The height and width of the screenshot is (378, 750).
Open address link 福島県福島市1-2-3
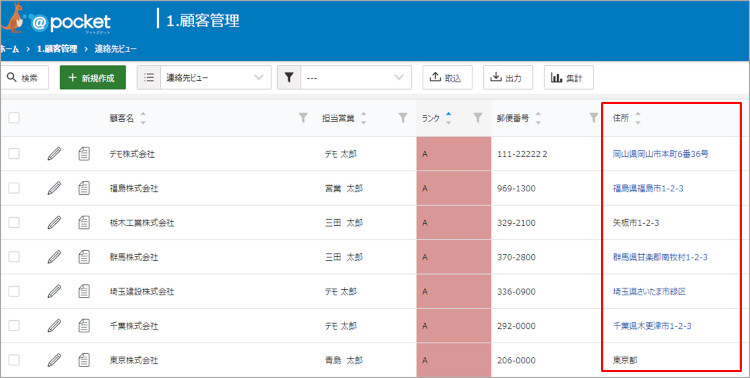[648, 189]
